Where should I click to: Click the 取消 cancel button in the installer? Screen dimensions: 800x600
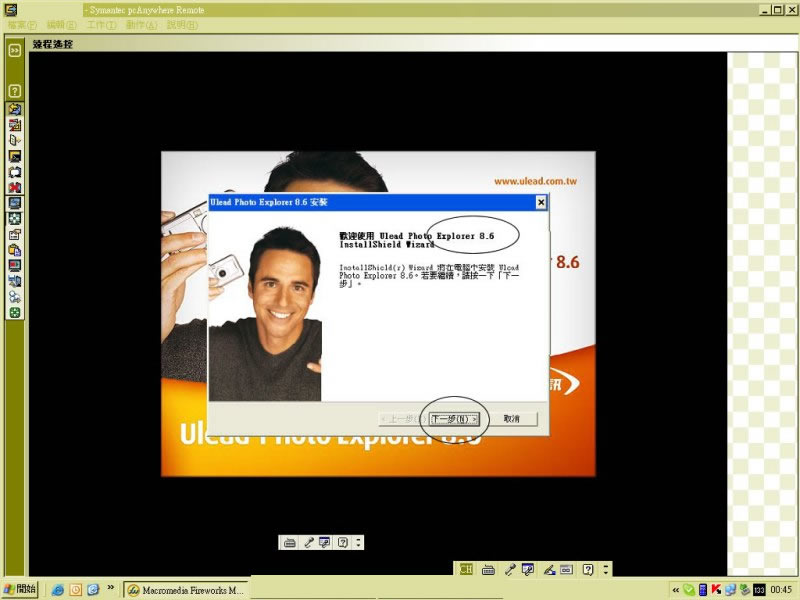point(512,419)
